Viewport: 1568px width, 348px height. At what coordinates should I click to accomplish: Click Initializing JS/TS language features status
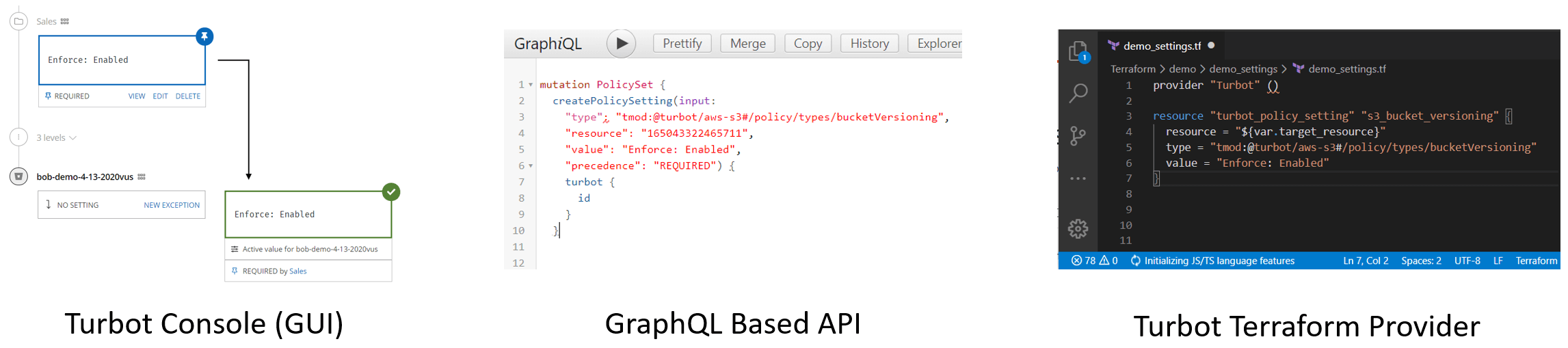point(1212,260)
